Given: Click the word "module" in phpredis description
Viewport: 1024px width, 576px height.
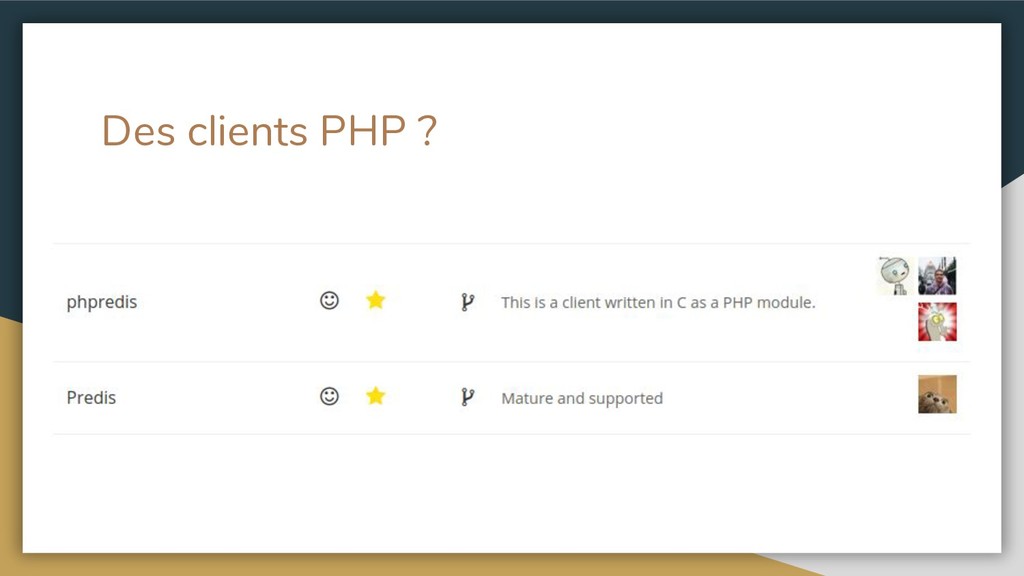Looking at the screenshot, I should (785, 302).
